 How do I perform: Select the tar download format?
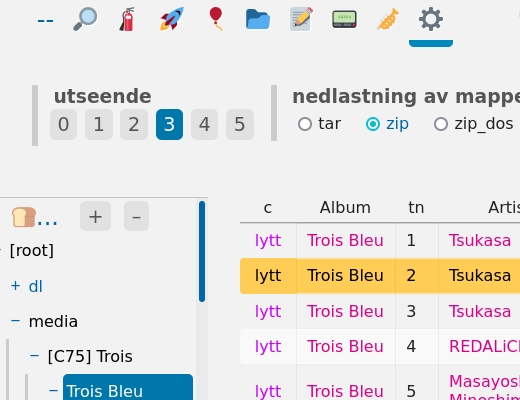pyautogui.click(x=319, y=124)
